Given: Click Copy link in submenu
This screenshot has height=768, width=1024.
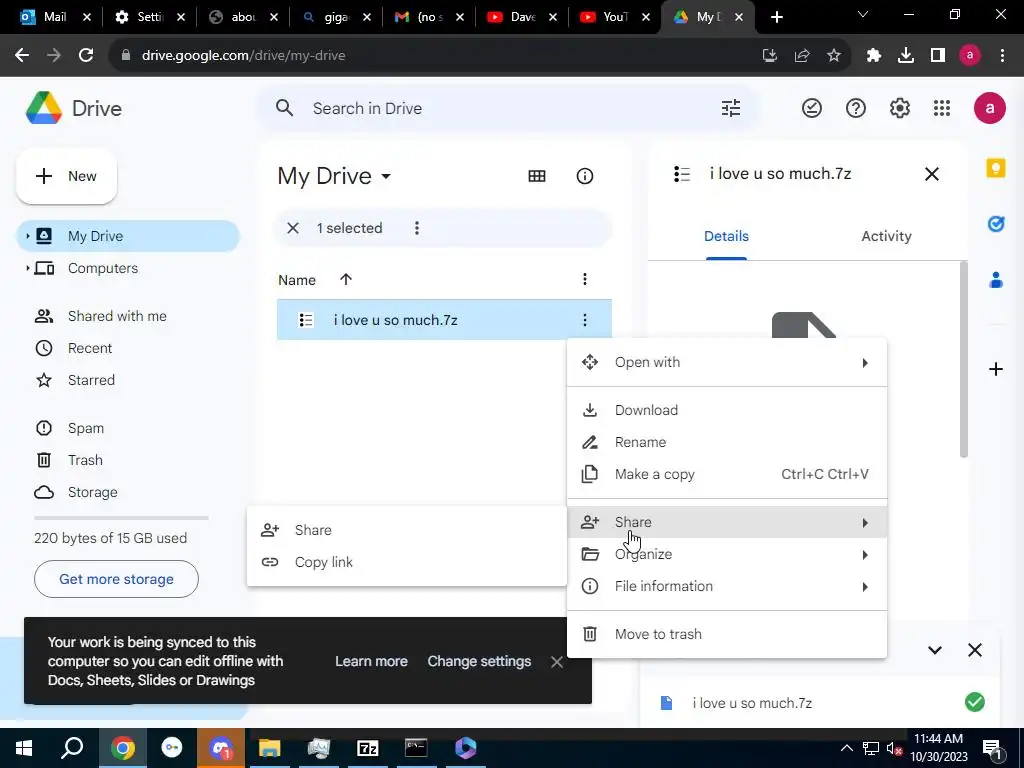Looking at the screenshot, I should click(x=406, y=562).
